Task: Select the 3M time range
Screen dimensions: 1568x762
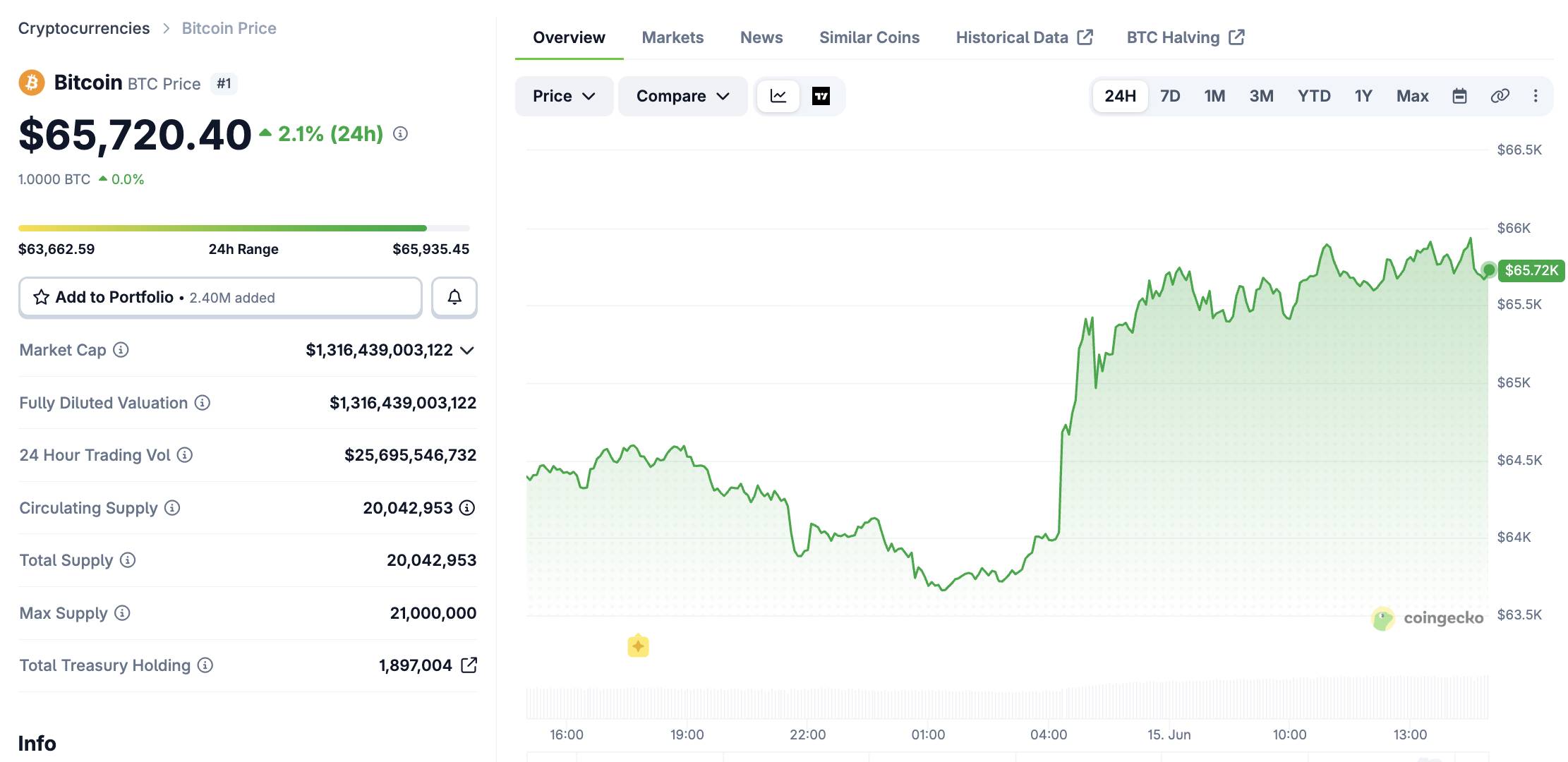Action: click(x=1261, y=96)
